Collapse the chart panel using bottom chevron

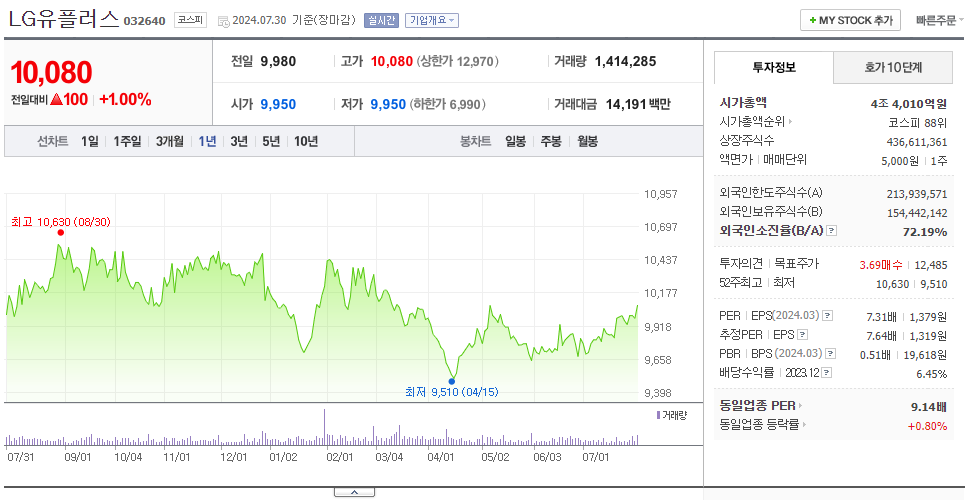click(354, 492)
